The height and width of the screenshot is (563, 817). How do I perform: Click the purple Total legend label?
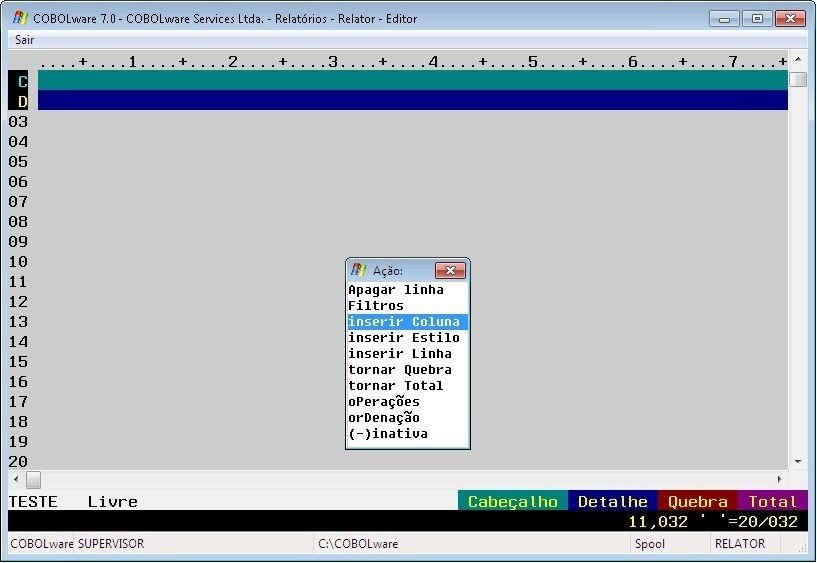click(772, 502)
